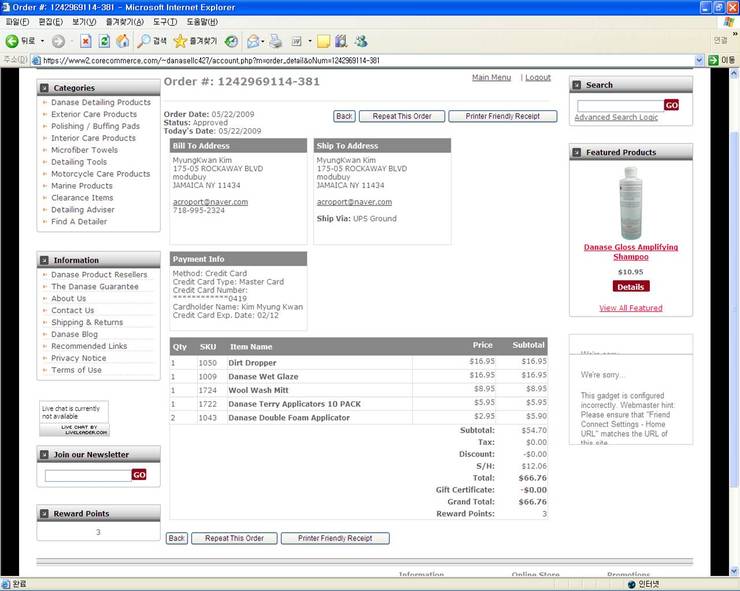Image resolution: width=740 pixels, height=591 pixels.
Task: Print the page with printer icon
Action: pyautogui.click(x=276, y=42)
